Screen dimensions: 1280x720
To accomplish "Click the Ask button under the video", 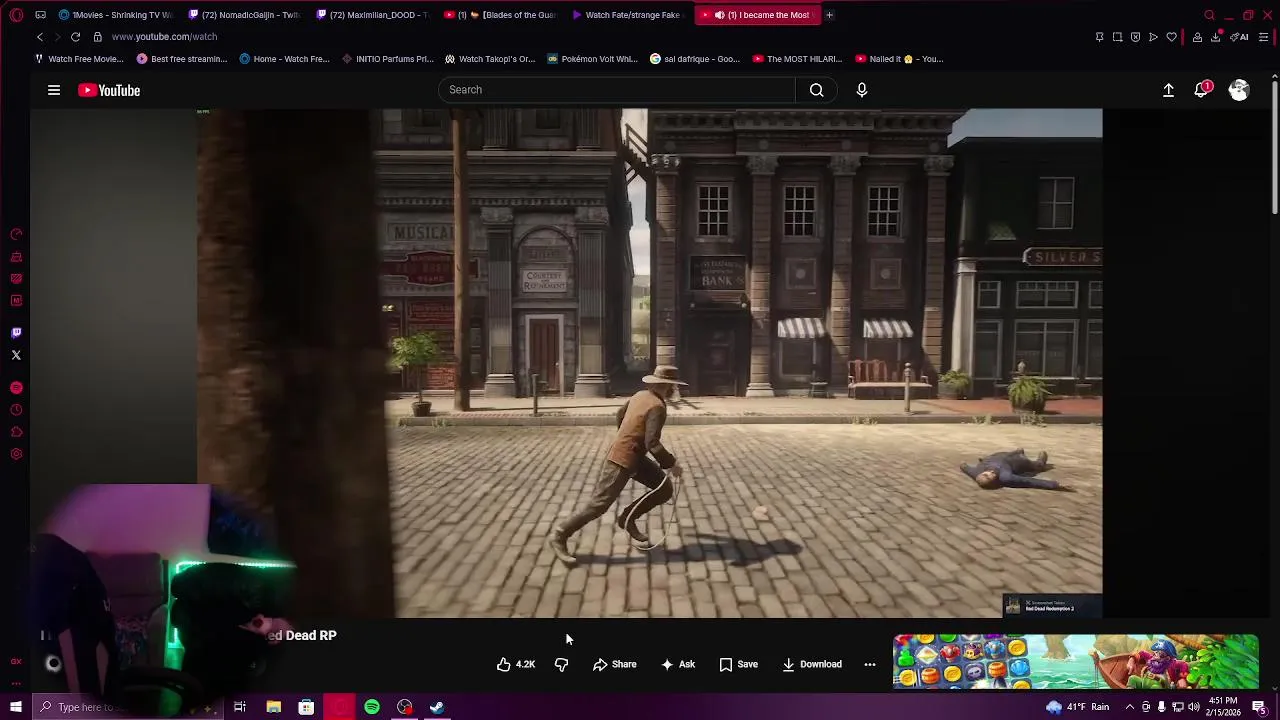I will point(677,664).
